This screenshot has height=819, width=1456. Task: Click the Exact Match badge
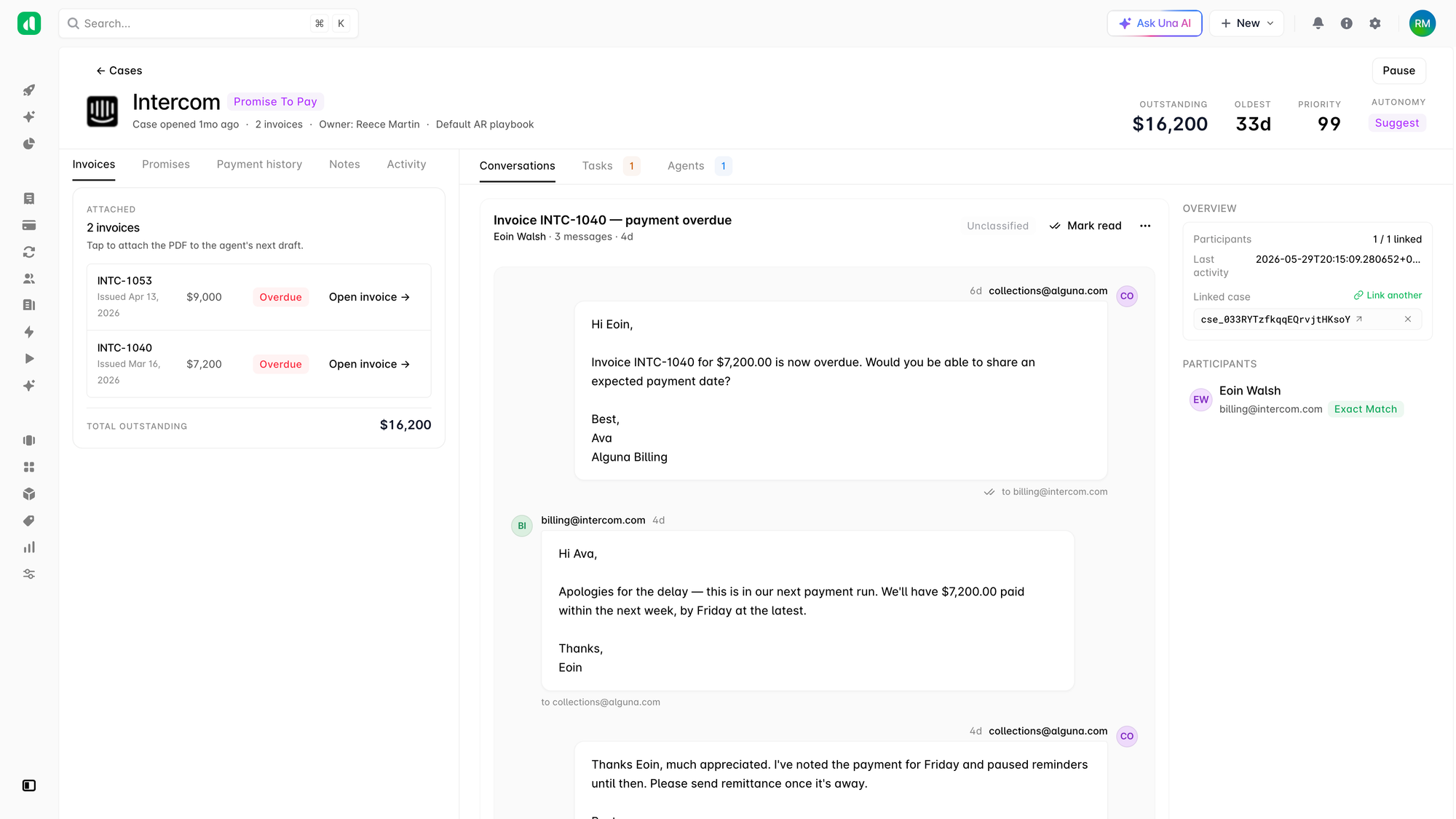click(1365, 409)
